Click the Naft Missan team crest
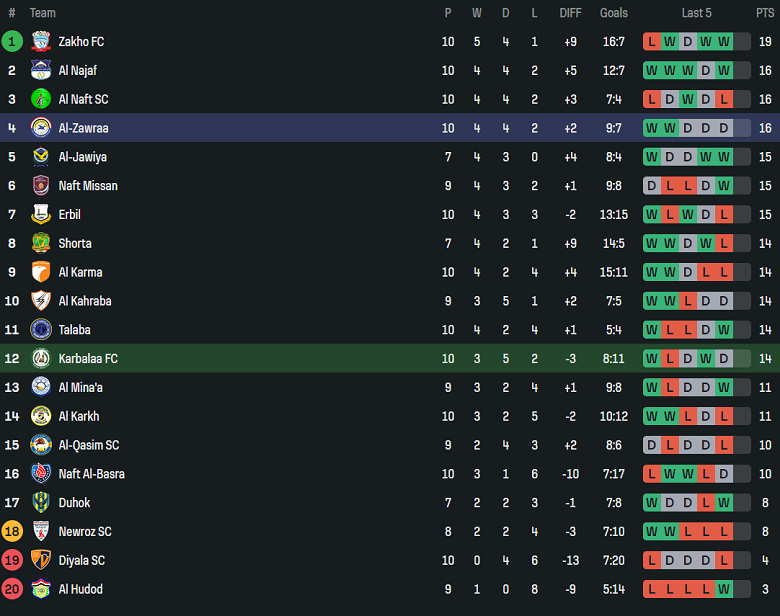Viewport: 780px width, 616px height. (41, 186)
